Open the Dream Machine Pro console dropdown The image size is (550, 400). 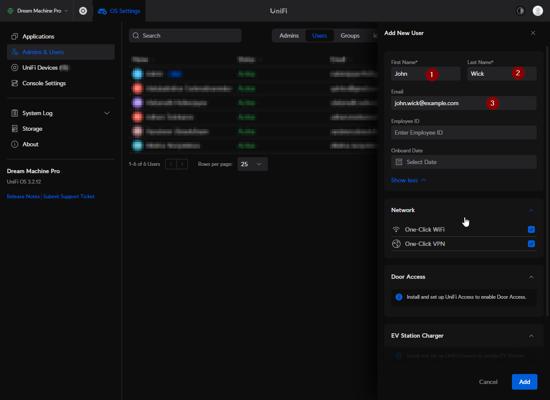click(x=37, y=11)
